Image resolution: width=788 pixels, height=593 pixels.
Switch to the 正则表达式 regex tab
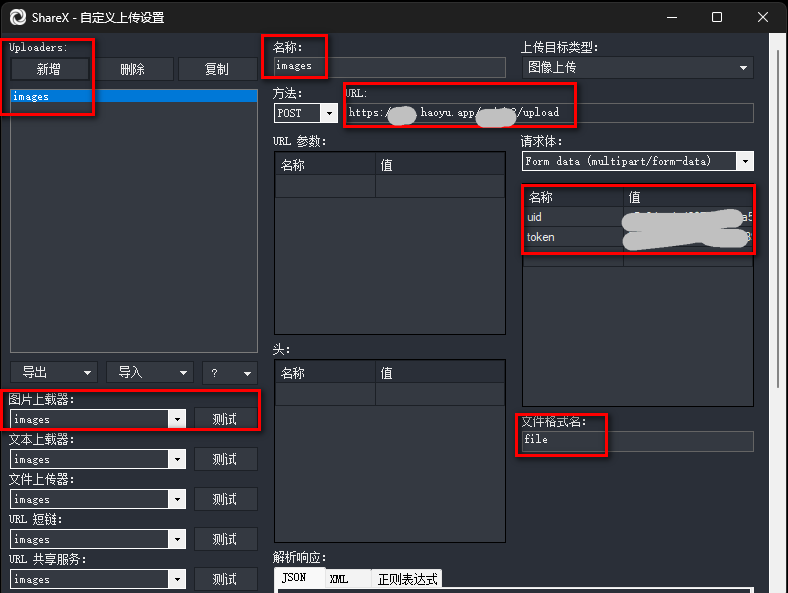pyautogui.click(x=407, y=579)
